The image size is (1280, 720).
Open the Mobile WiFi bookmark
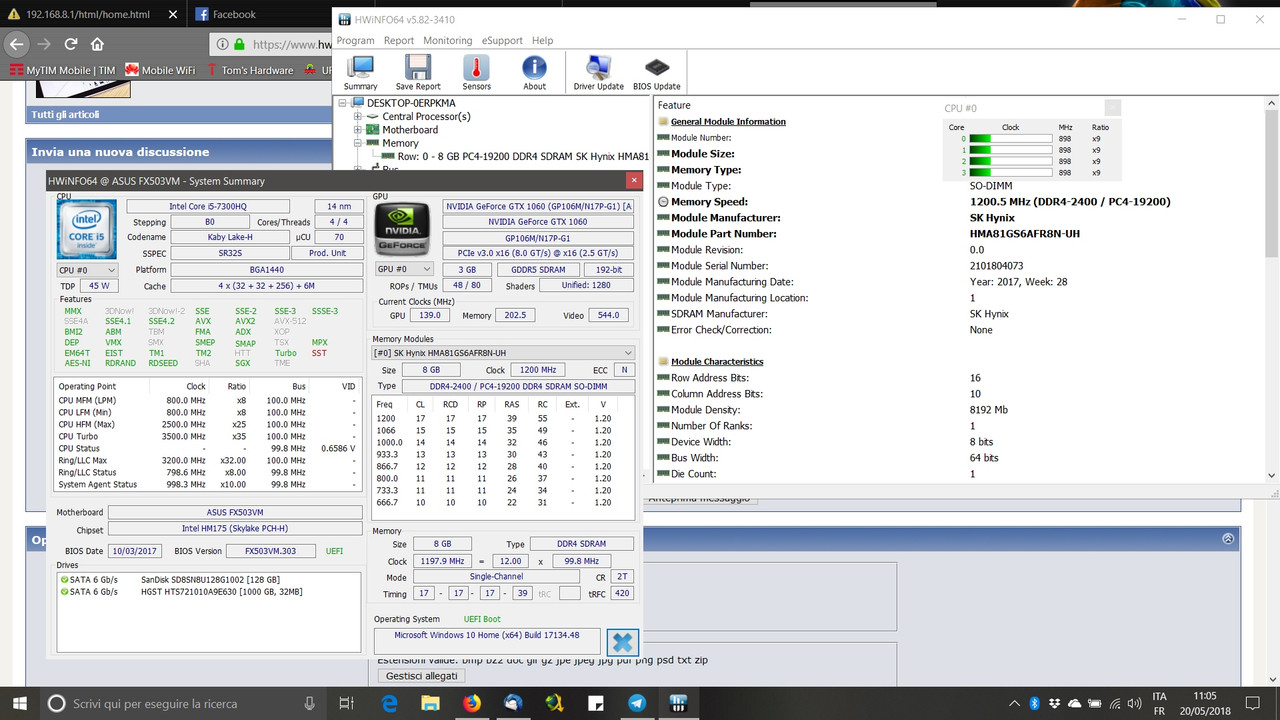(159, 70)
